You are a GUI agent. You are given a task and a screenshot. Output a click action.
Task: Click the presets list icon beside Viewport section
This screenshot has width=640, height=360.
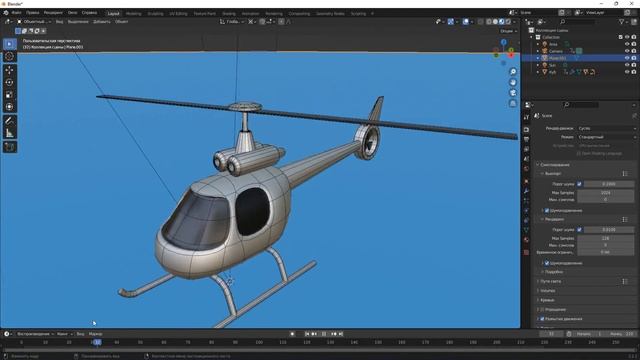pyautogui.click(x=625, y=174)
